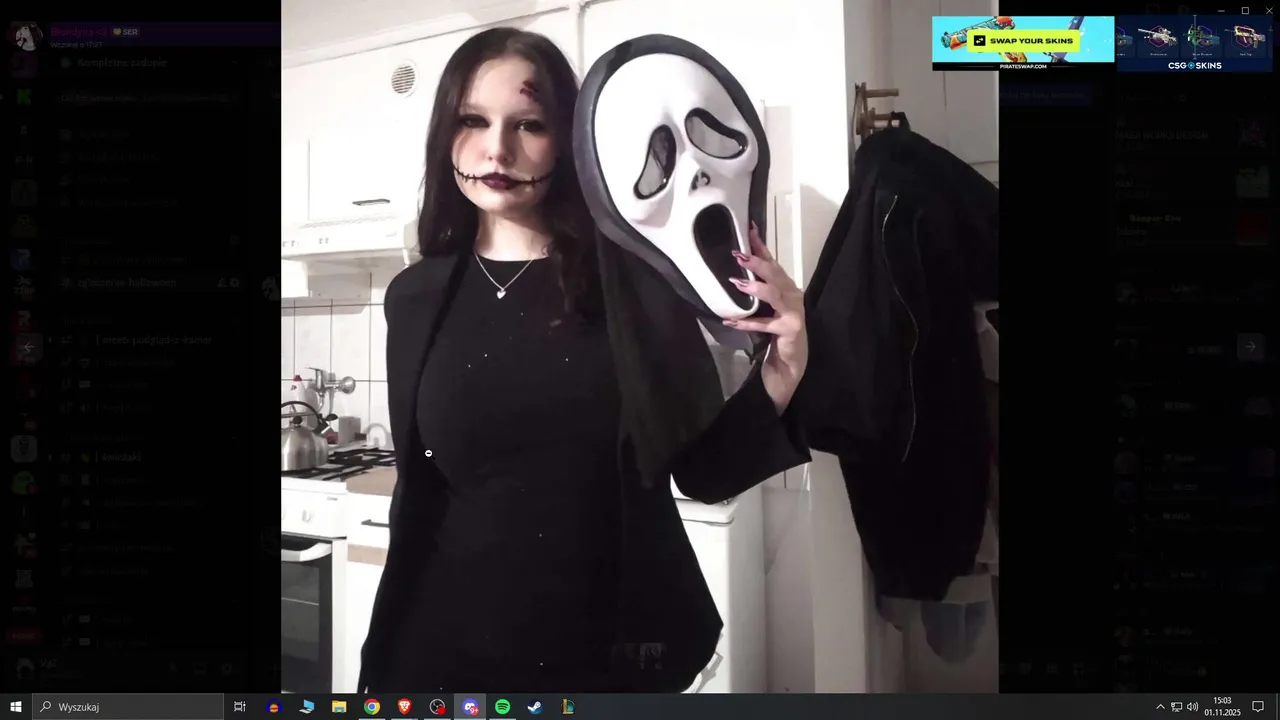Click the Swap Your Skins ad banner
Image resolution: width=1280 pixels, height=720 pixels.
pyautogui.click(x=1023, y=42)
